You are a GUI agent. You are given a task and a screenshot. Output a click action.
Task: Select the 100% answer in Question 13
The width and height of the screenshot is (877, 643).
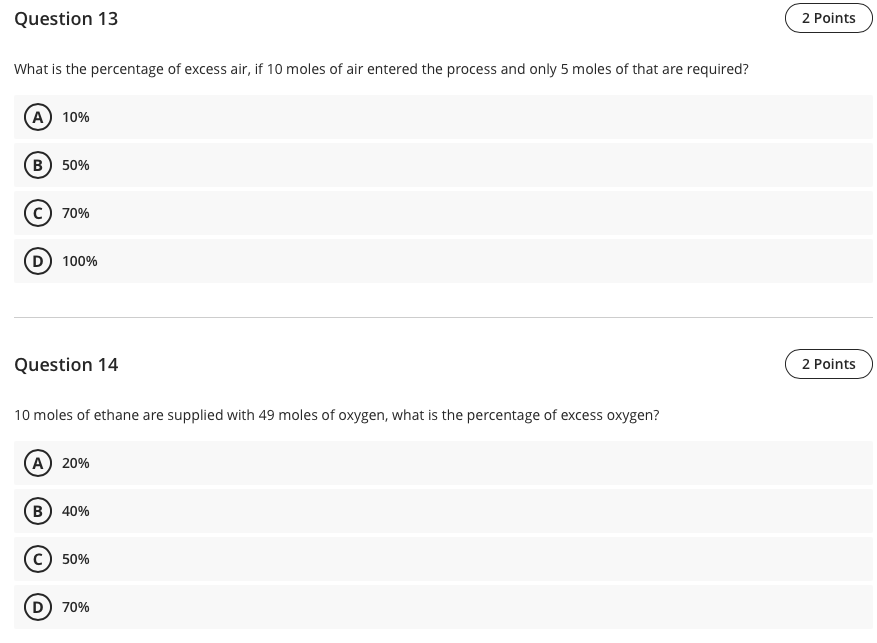pyautogui.click(x=80, y=261)
